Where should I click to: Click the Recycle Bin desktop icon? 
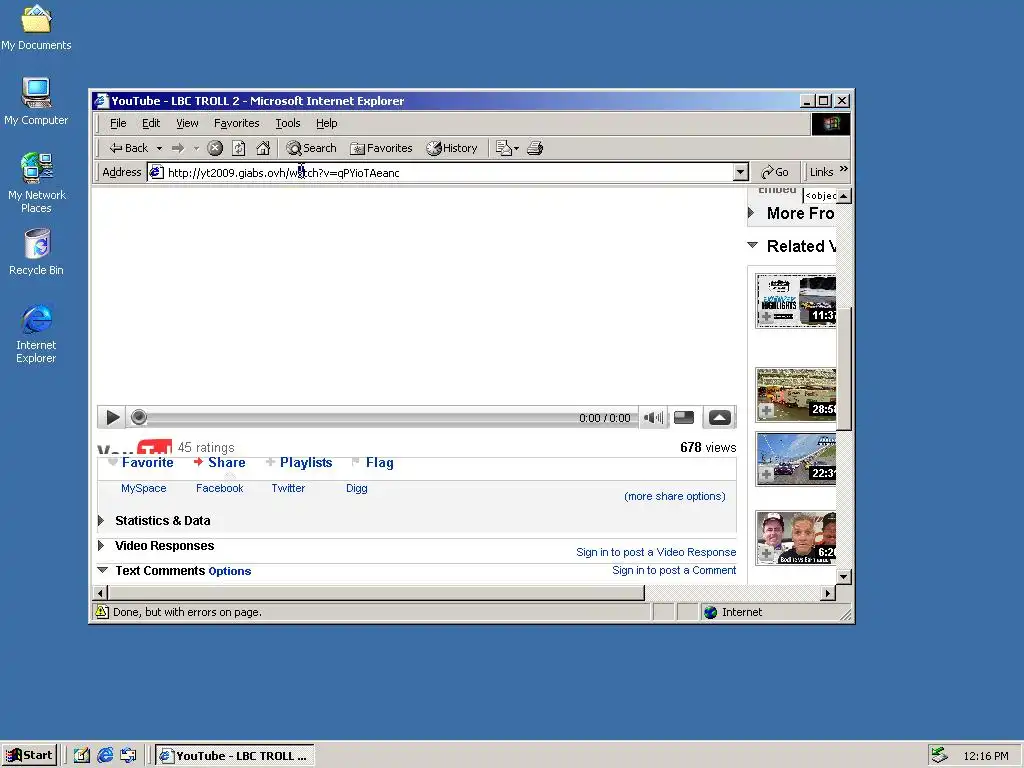click(x=37, y=252)
